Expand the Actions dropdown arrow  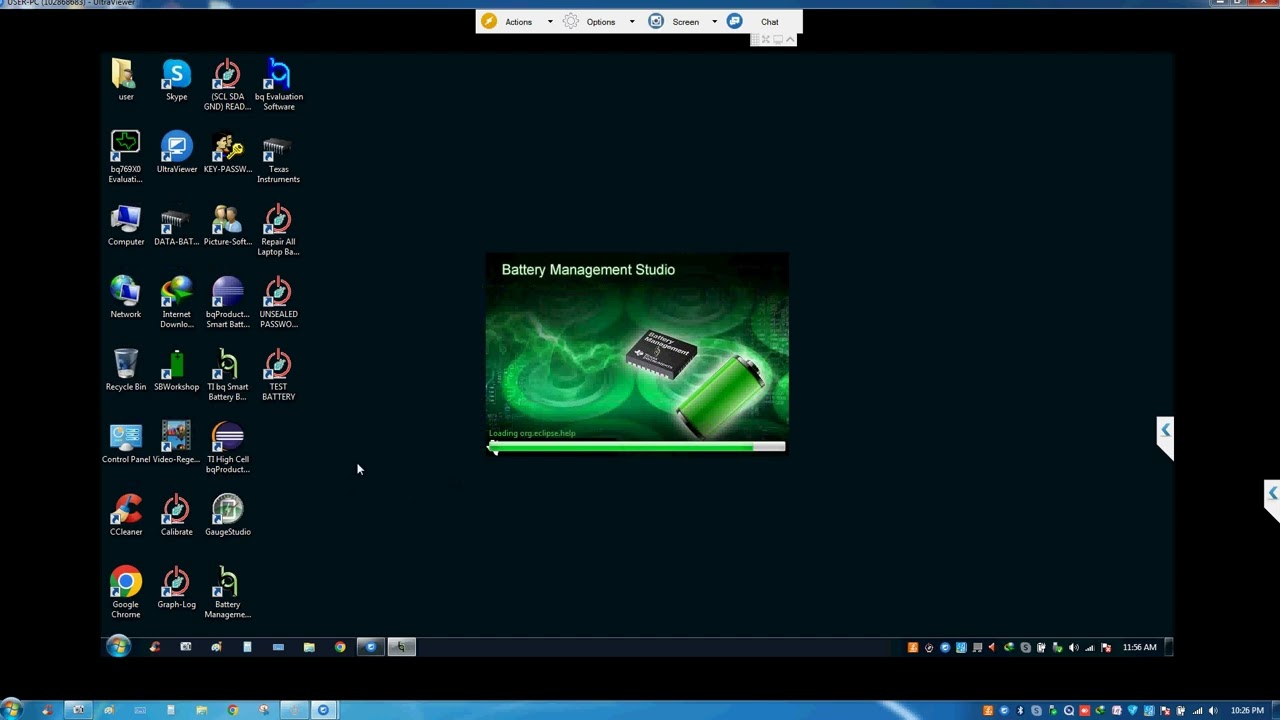(x=549, y=22)
